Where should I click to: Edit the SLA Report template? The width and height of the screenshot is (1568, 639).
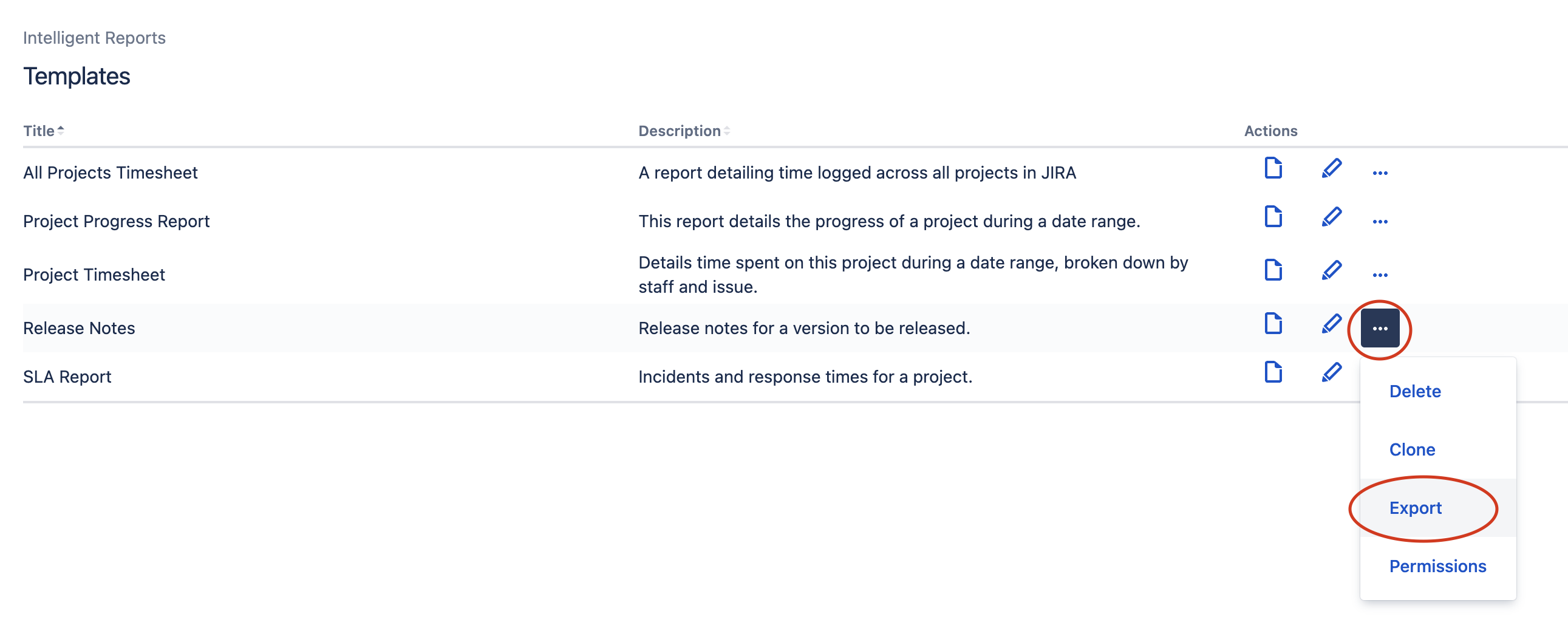[1331, 372]
